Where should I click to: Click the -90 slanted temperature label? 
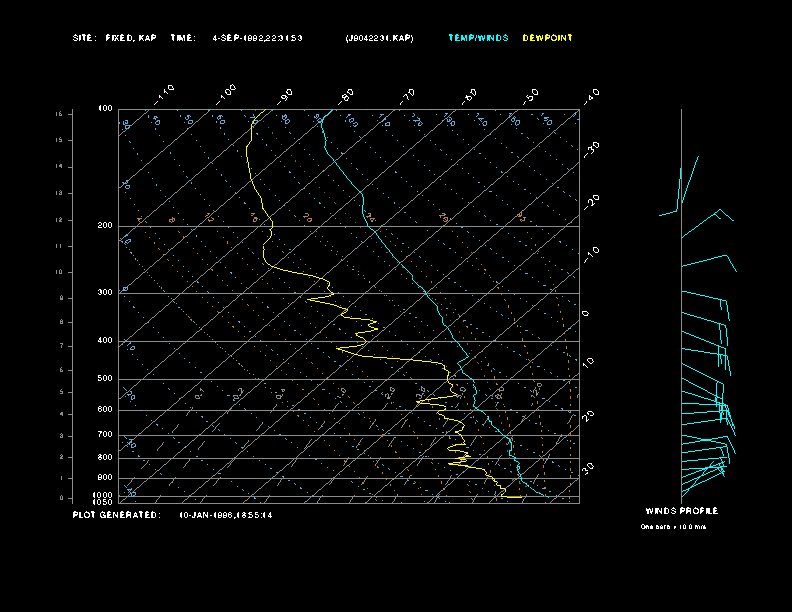point(284,96)
